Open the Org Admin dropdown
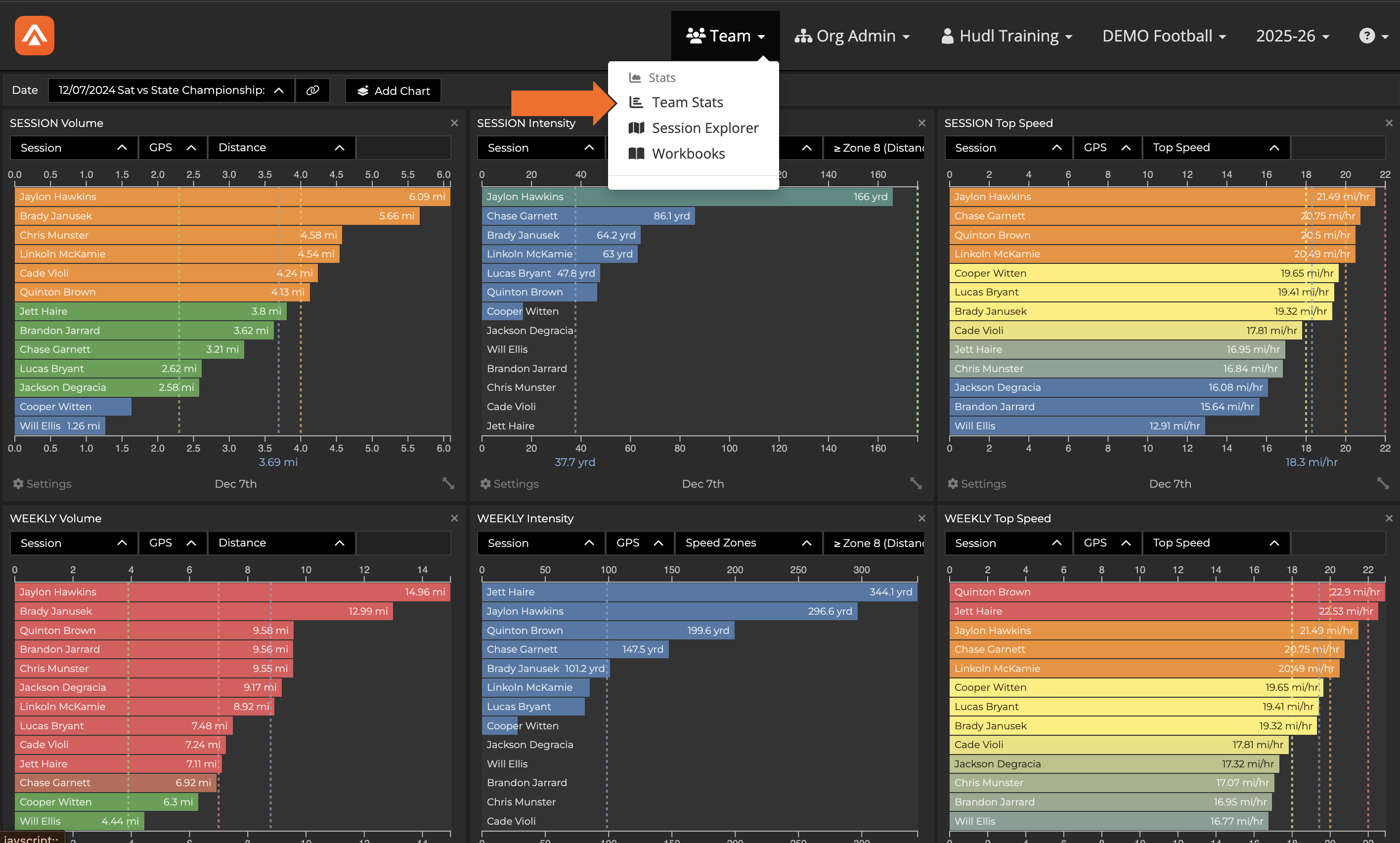Viewport: 1400px width, 843px height. pyautogui.click(x=852, y=36)
